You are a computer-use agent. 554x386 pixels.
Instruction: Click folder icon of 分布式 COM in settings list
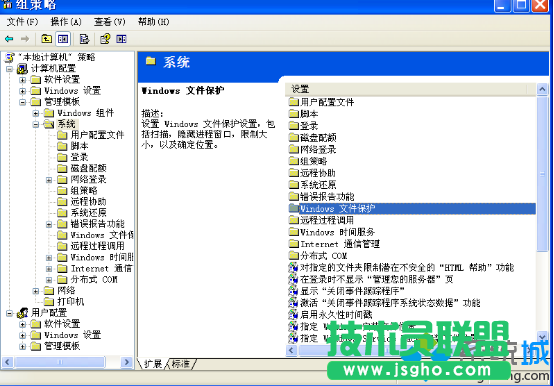tap(294, 255)
